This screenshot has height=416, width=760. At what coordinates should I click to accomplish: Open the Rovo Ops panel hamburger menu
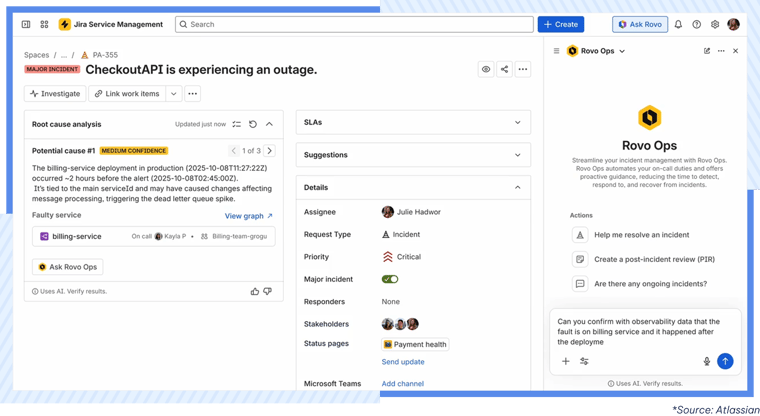point(556,51)
